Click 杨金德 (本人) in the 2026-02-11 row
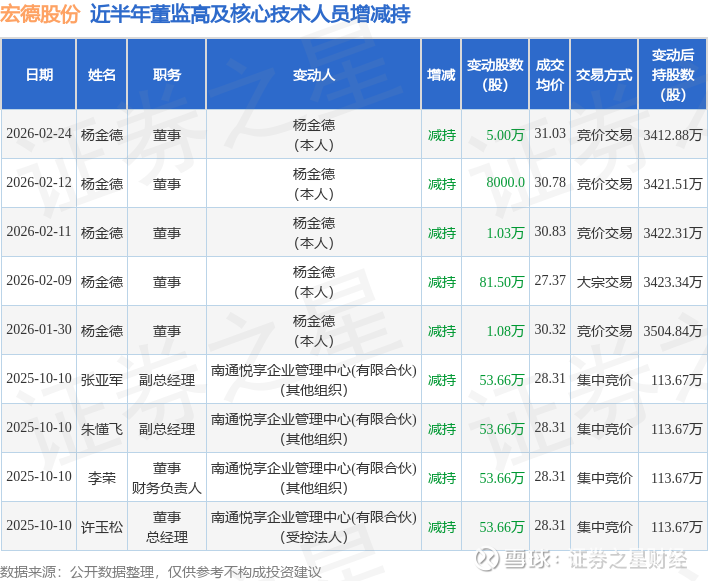 point(314,232)
